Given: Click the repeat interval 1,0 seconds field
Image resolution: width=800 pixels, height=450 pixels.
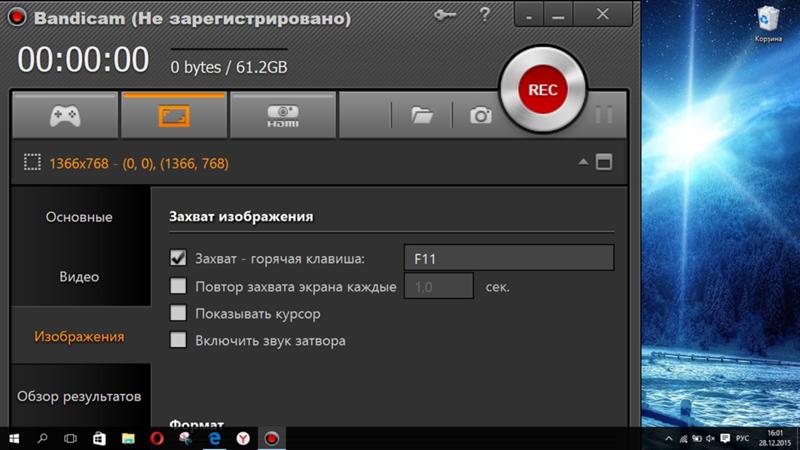Looking at the screenshot, I should point(439,286).
